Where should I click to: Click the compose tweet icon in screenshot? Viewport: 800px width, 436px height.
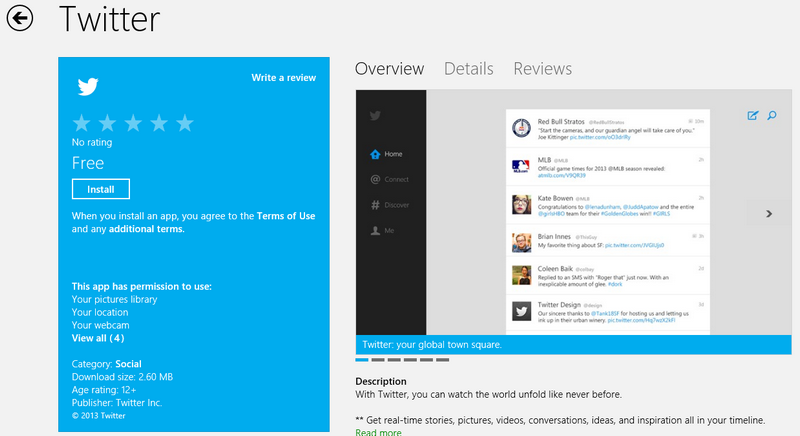click(753, 116)
